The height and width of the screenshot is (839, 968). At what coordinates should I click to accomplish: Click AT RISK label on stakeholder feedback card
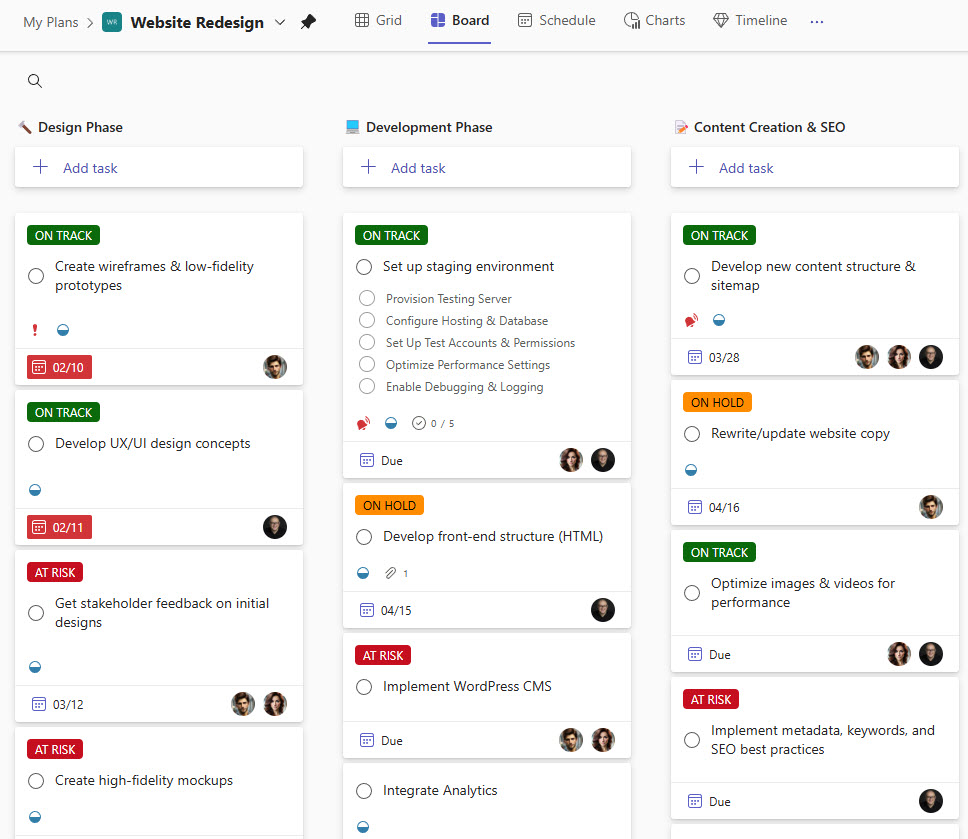(55, 573)
